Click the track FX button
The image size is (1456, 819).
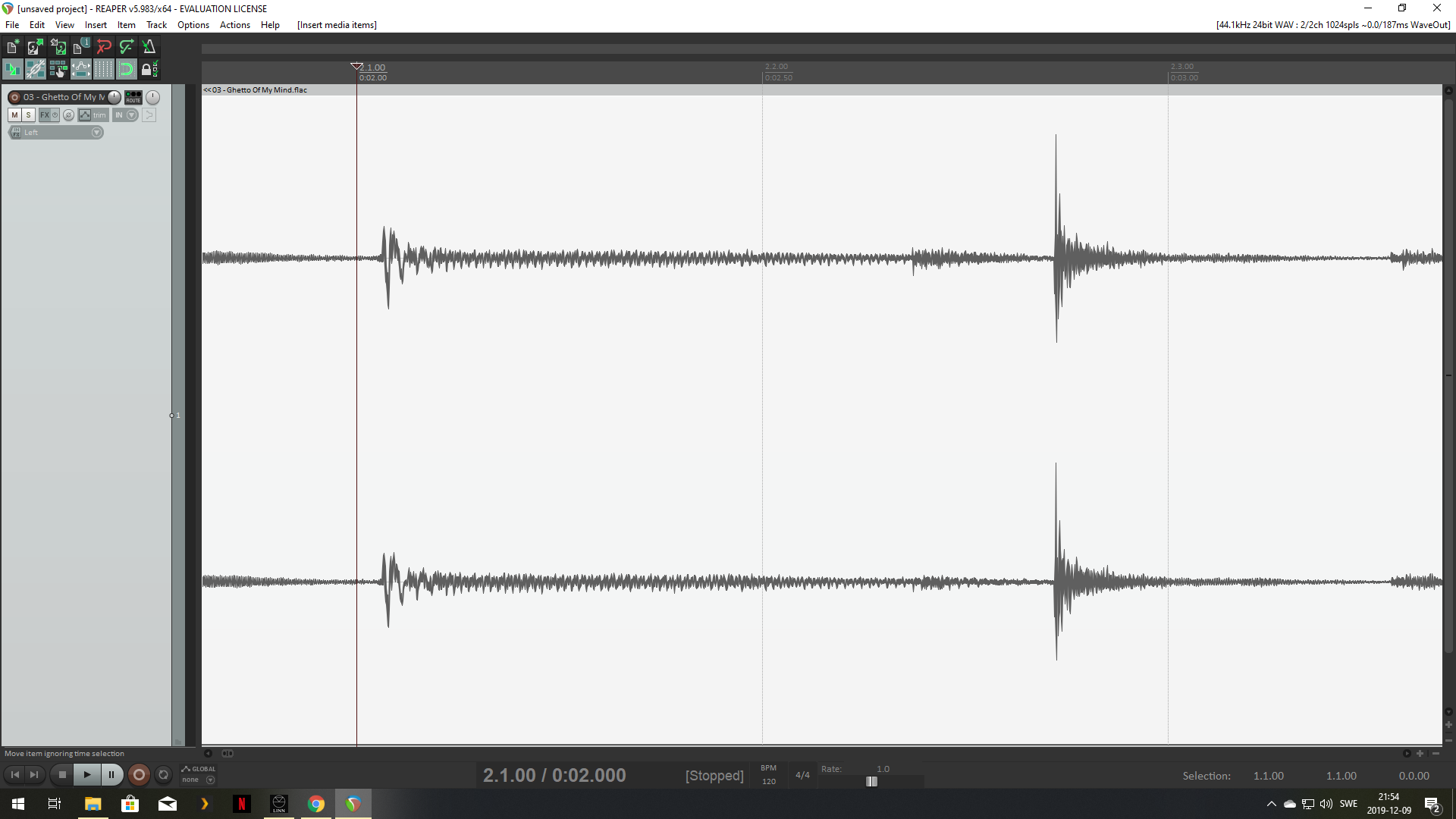point(45,115)
